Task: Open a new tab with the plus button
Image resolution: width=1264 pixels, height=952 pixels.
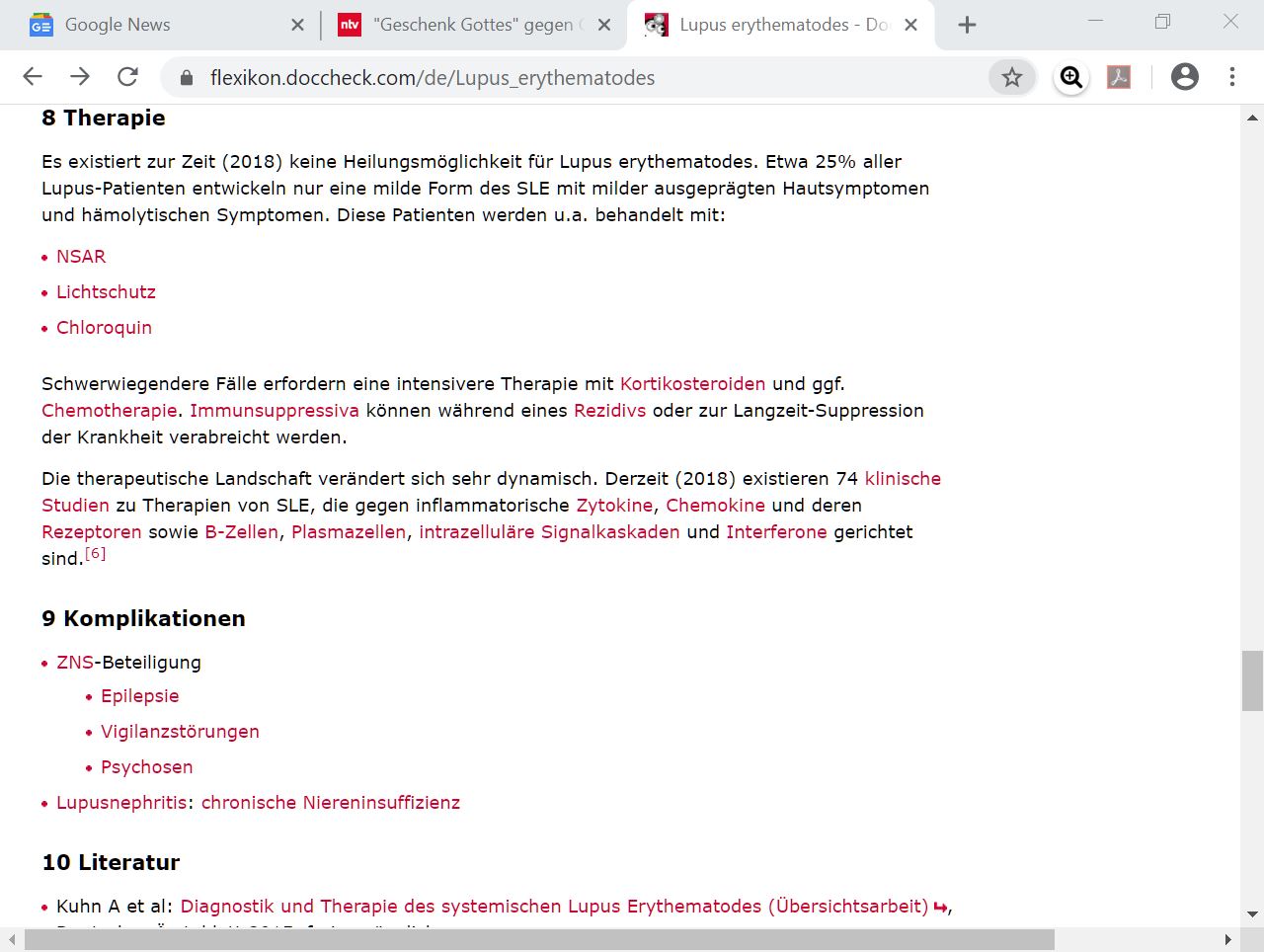Action: (x=967, y=25)
